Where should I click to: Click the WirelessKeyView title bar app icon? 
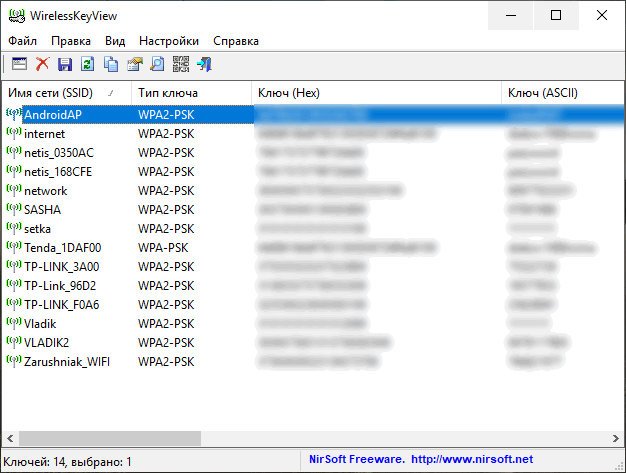point(17,16)
